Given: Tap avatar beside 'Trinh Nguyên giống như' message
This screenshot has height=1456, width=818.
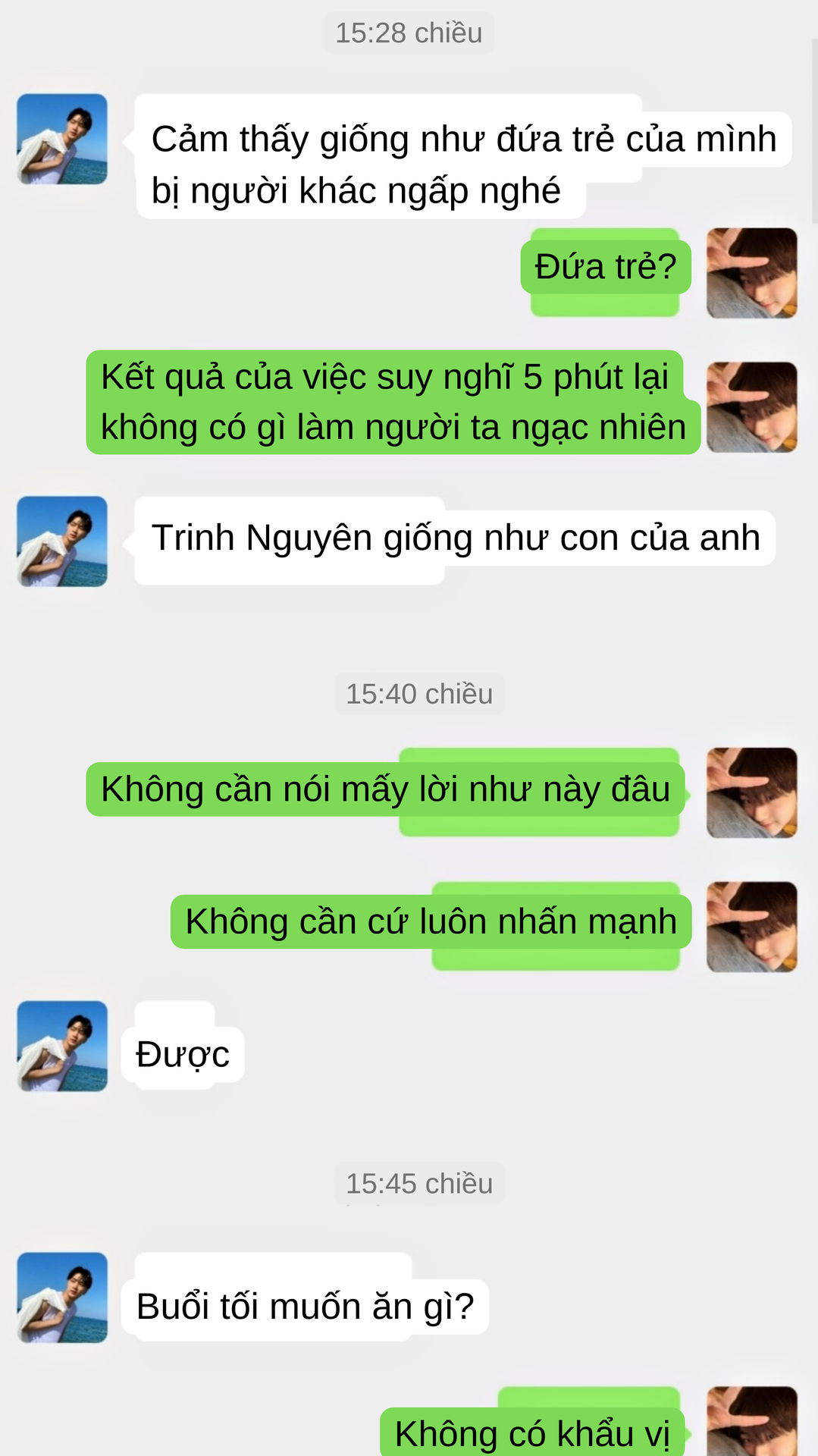Looking at the screenshot, I should tap(62, 541).
